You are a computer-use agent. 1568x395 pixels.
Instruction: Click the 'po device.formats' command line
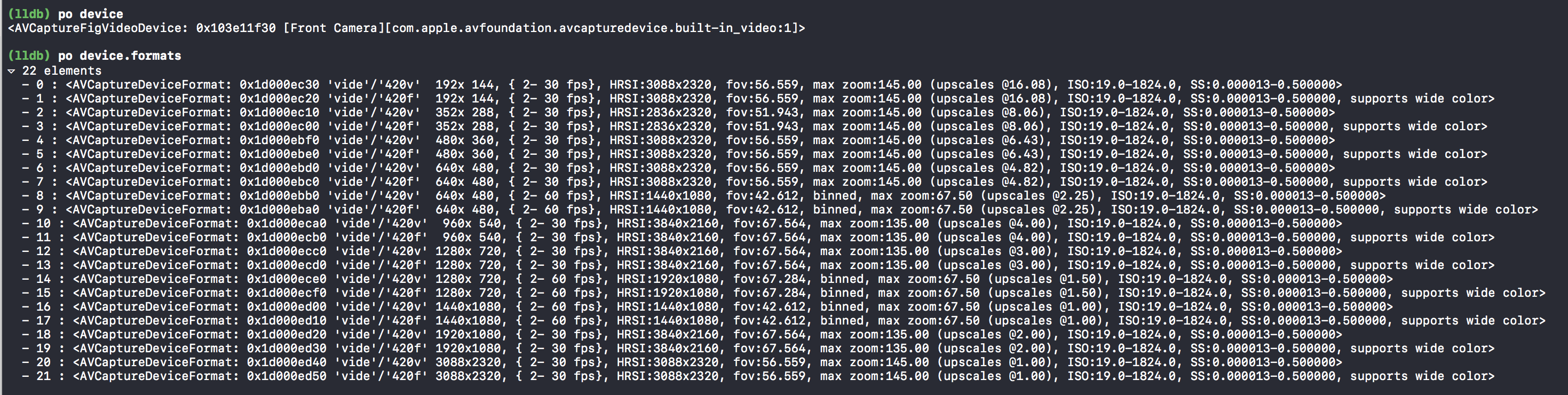(94, 56)
